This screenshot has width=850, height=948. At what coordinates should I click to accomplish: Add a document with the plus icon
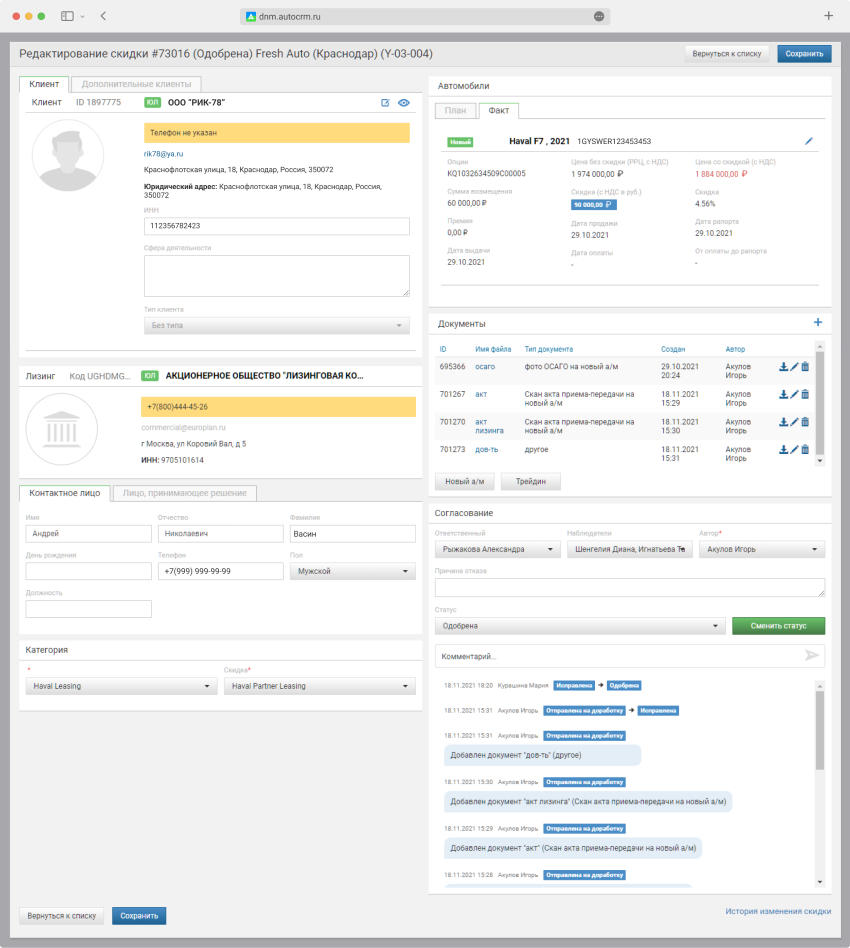(817, 323)
